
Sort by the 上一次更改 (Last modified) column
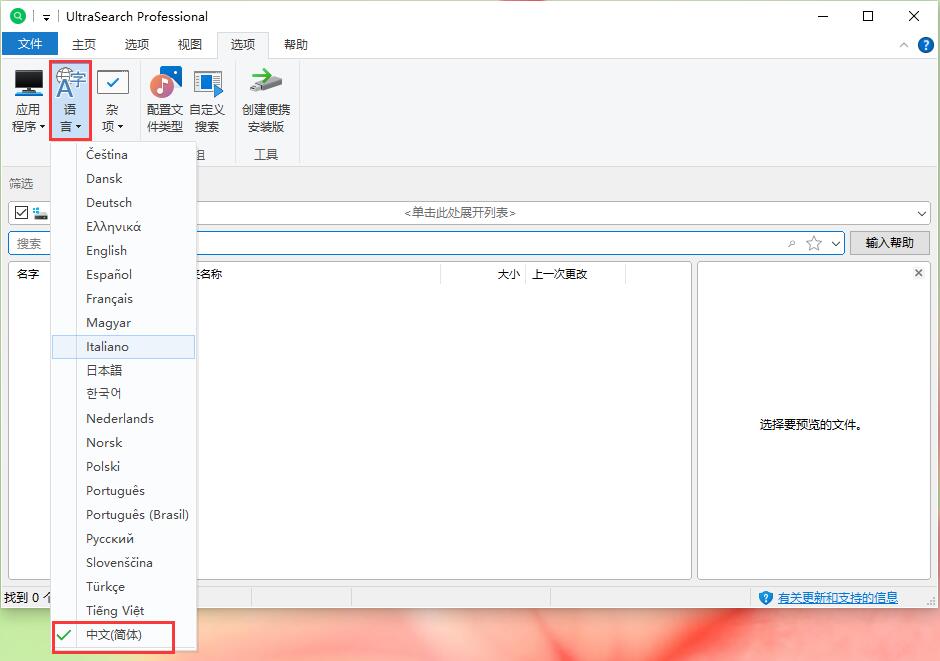tap(559, 274)
